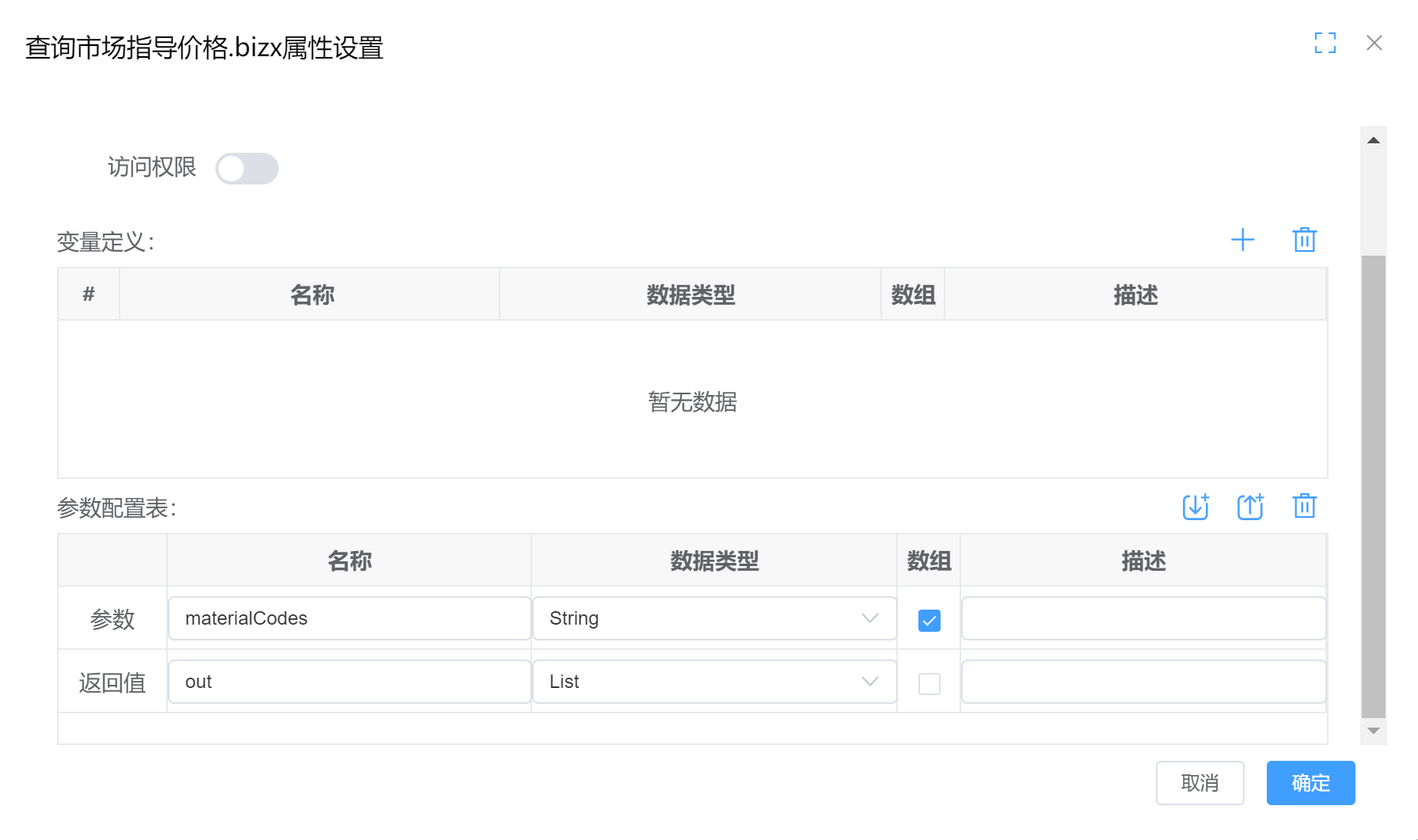The width and height of the screenshot is (1418, 840).
Task: Expand dialog to fullscreen
Action: pyautogui.click(x=1325, y=43)
